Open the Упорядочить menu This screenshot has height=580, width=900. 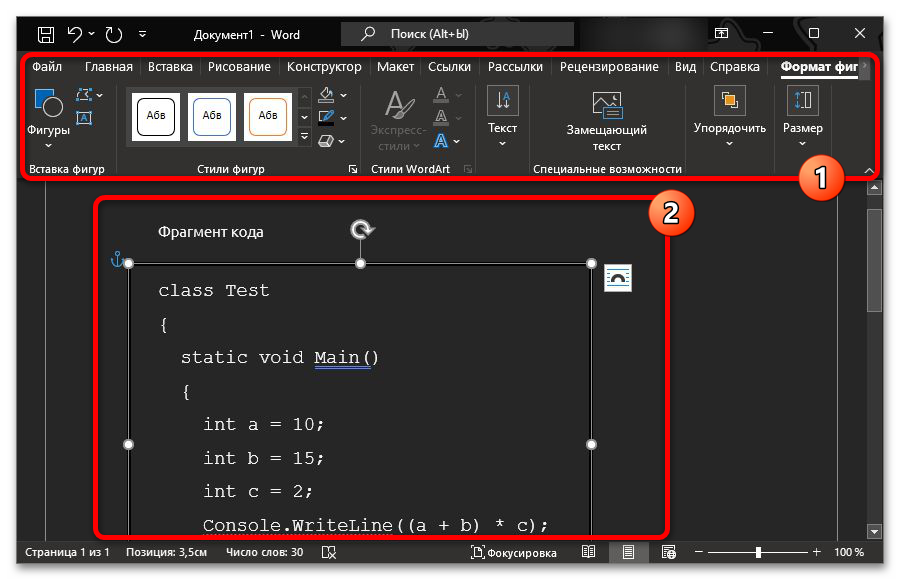click(x=730, y=117)
